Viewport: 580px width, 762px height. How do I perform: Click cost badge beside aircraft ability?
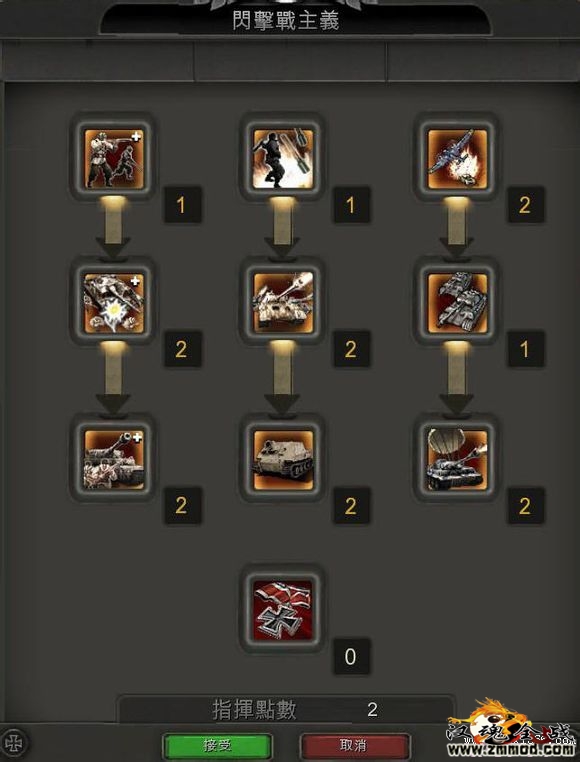click(525, 205)
